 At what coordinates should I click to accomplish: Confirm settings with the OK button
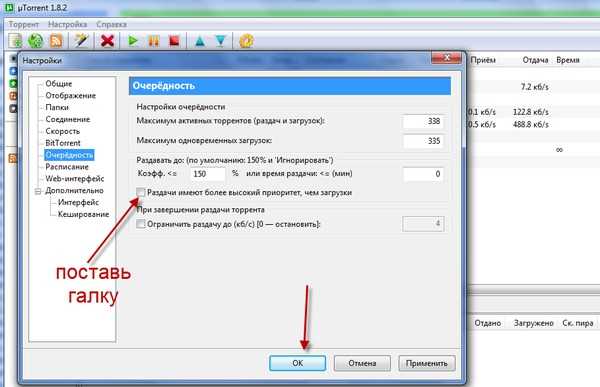click(297, 363)
